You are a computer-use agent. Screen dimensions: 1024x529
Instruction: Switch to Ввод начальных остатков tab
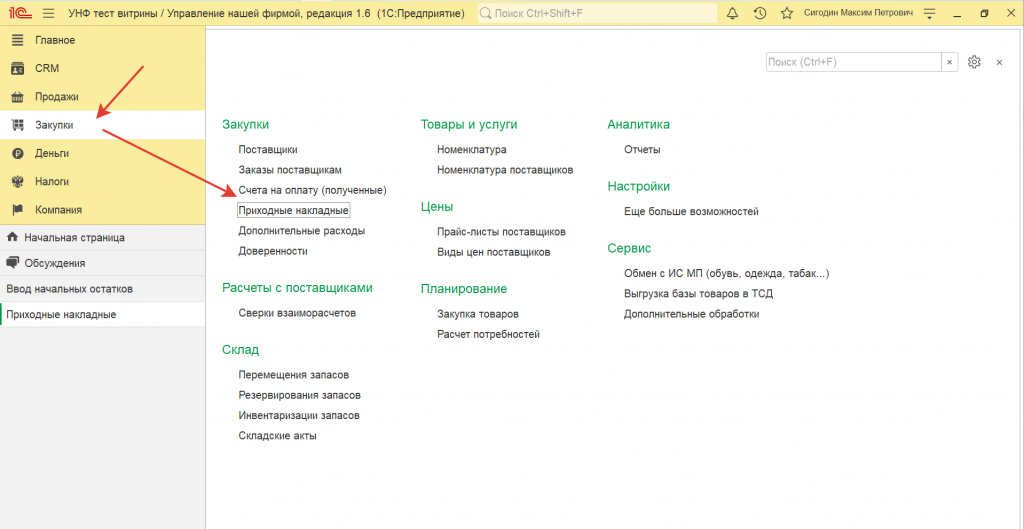(x=103, y=289)
